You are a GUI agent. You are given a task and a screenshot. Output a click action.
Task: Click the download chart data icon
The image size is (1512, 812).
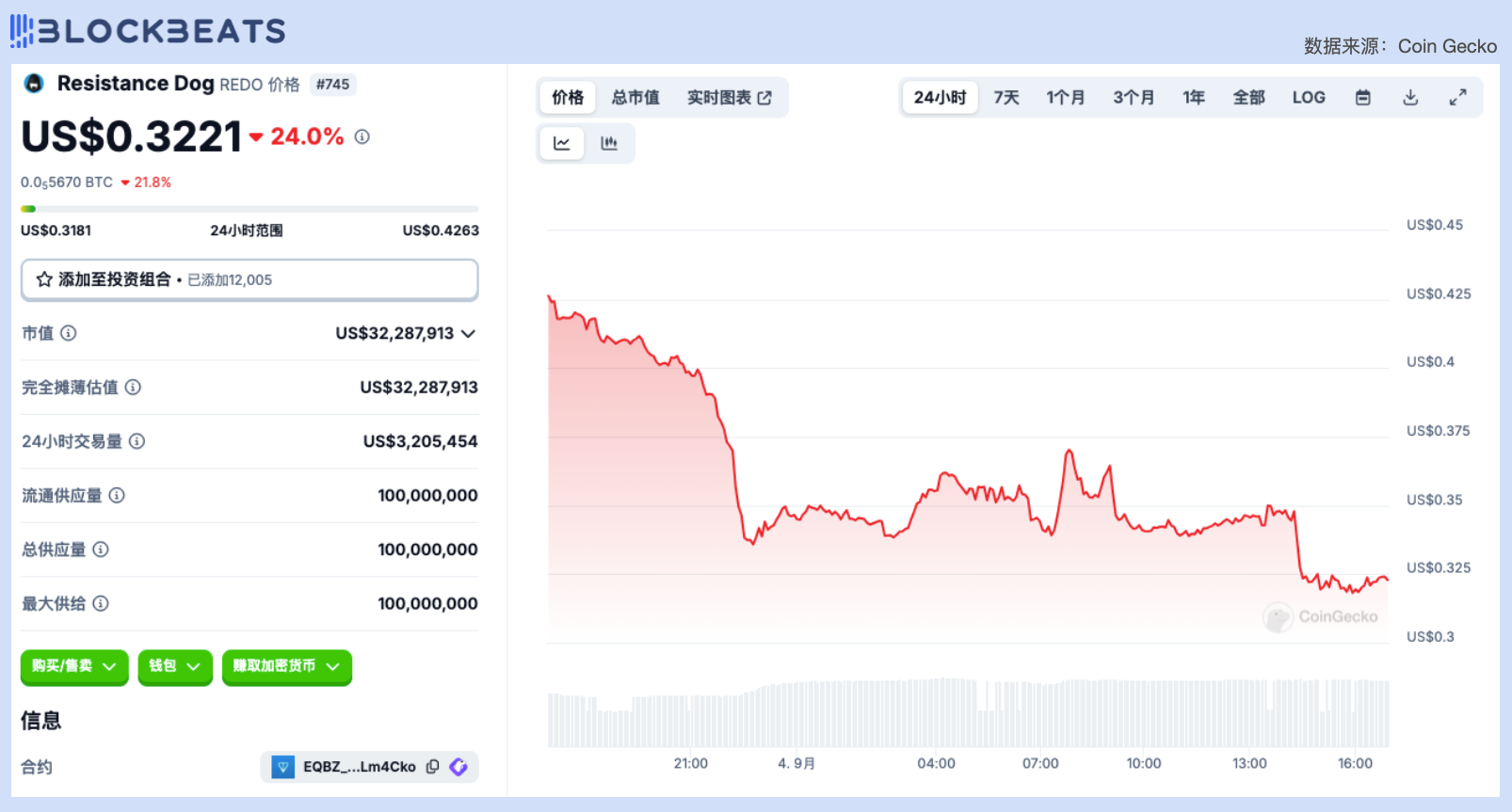tap(1410, 98)
